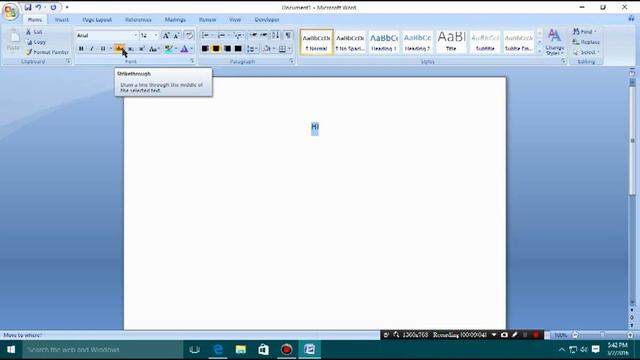Customize the Quick Access Toolbar dropdown

pyautogui.click(x=67, y=7)
